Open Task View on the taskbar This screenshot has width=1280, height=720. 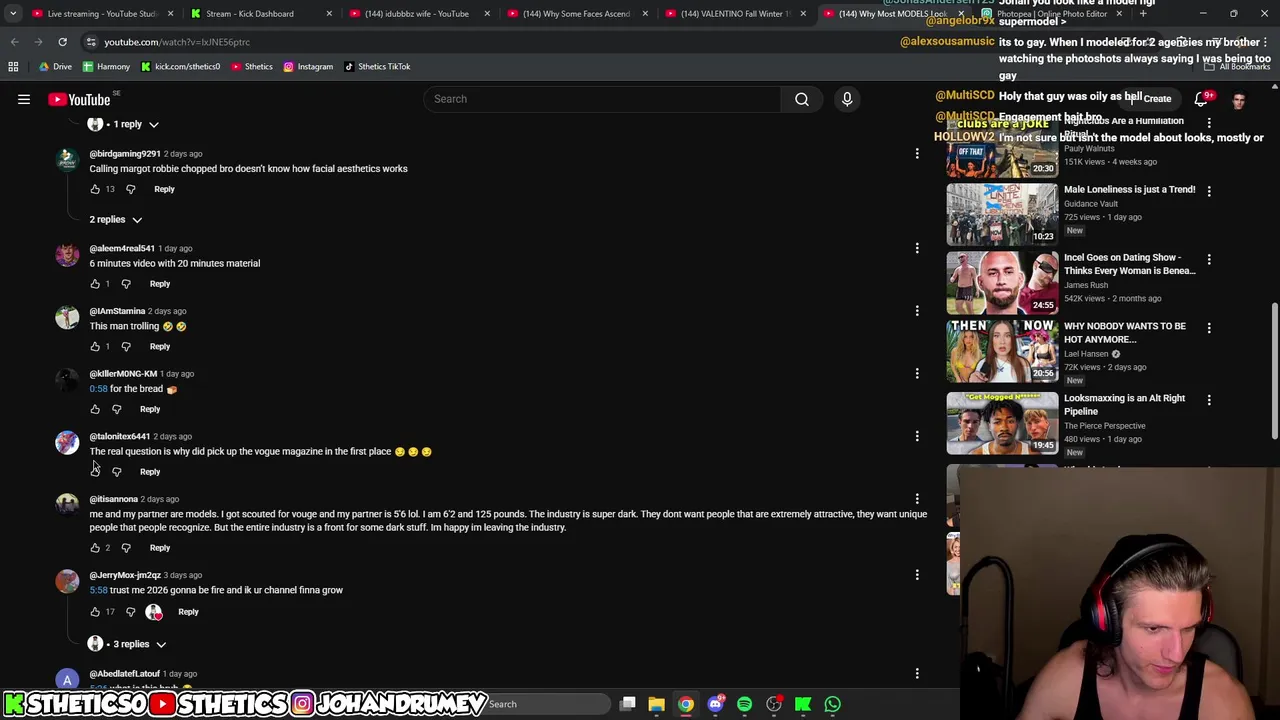coord(627,704)
